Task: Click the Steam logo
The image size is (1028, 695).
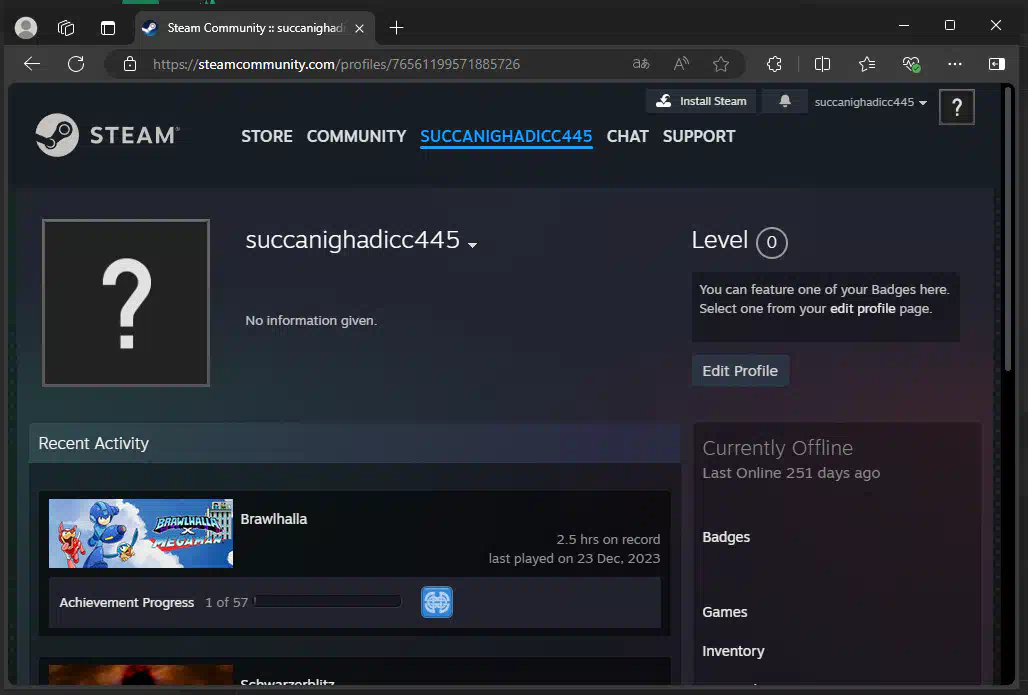Action: pos(108,135)
